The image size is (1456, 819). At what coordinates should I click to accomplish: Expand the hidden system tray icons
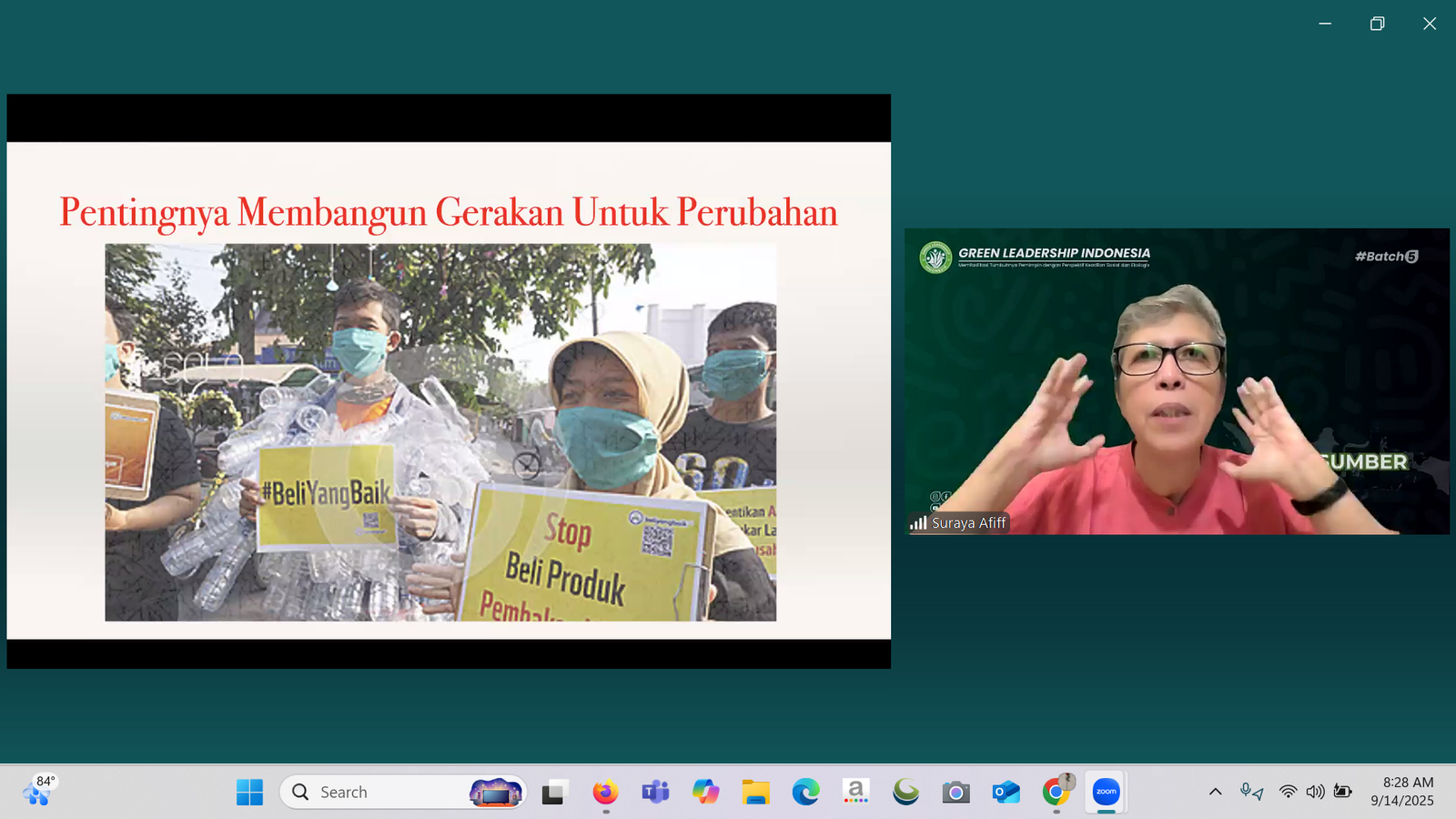click(x=1215, y=792)
